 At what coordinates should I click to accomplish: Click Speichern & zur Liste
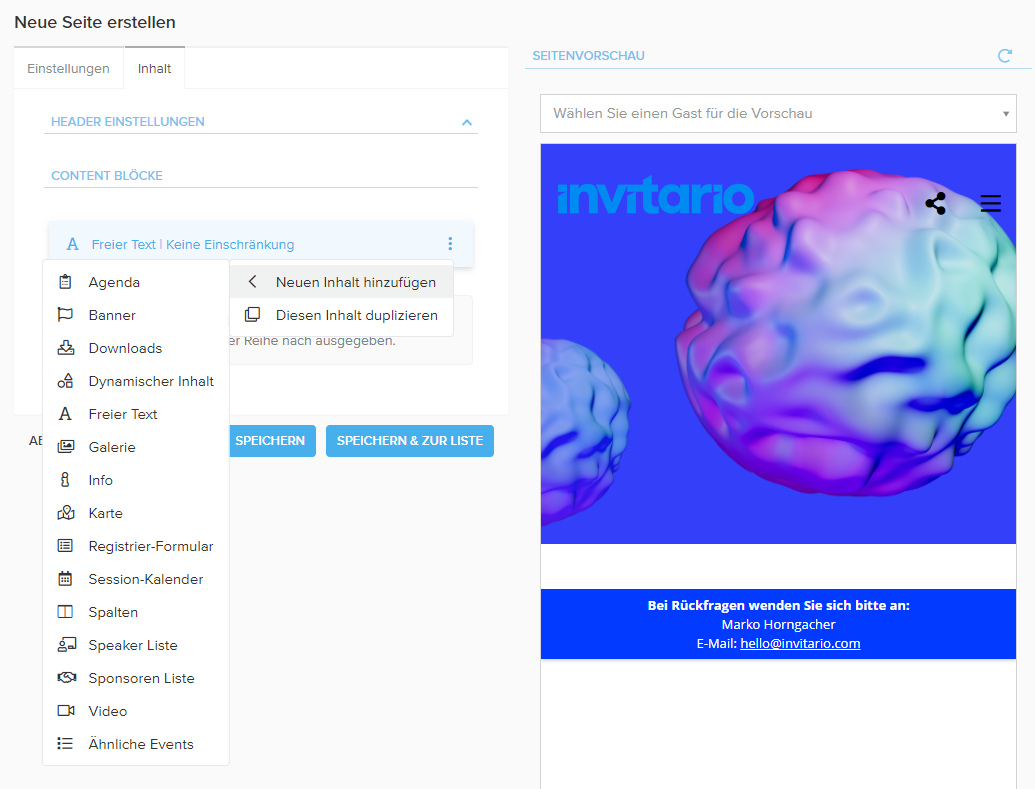click(x=409, y=441)
